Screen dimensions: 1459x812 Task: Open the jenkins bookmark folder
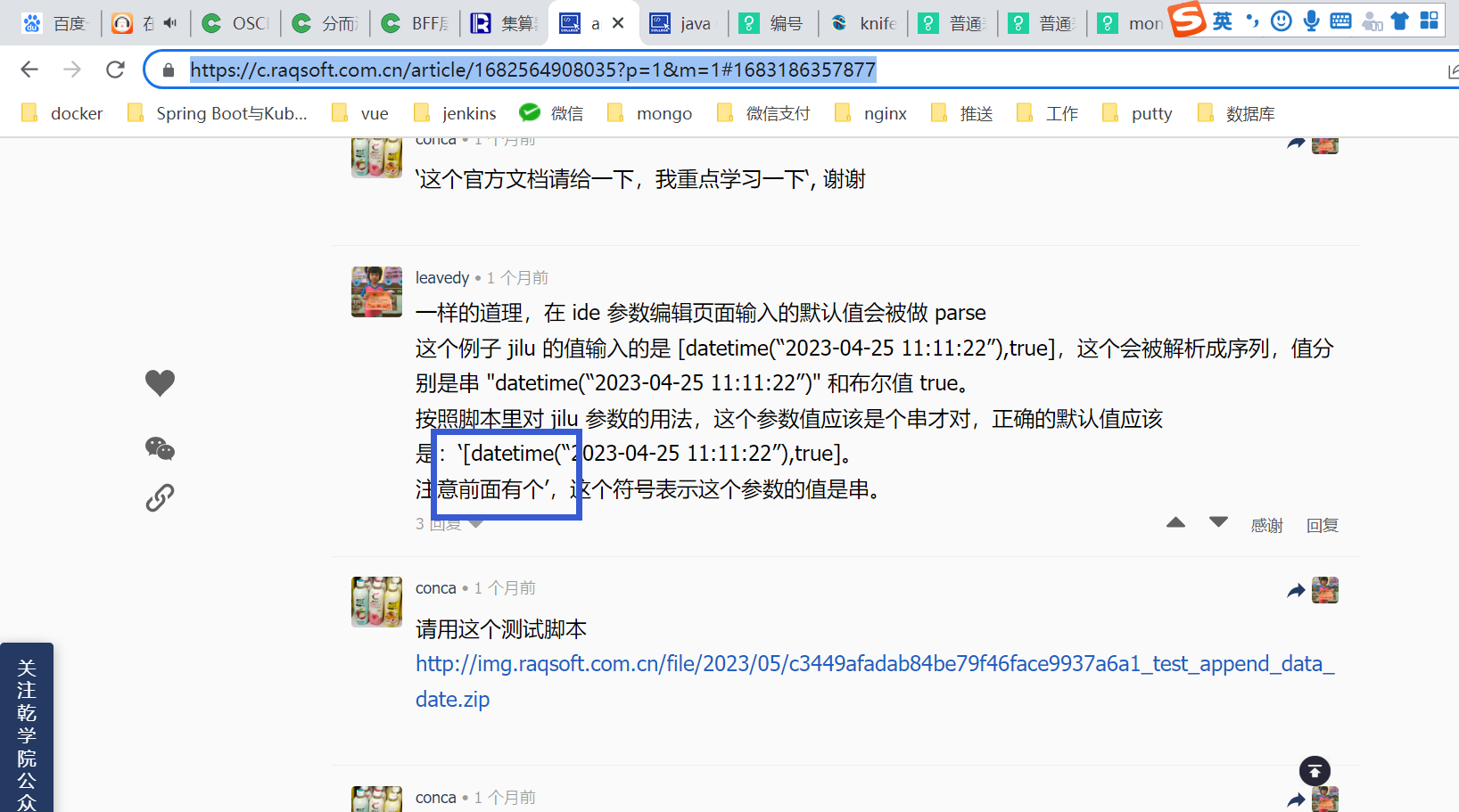pyautogui.click(x=456, y=113)
